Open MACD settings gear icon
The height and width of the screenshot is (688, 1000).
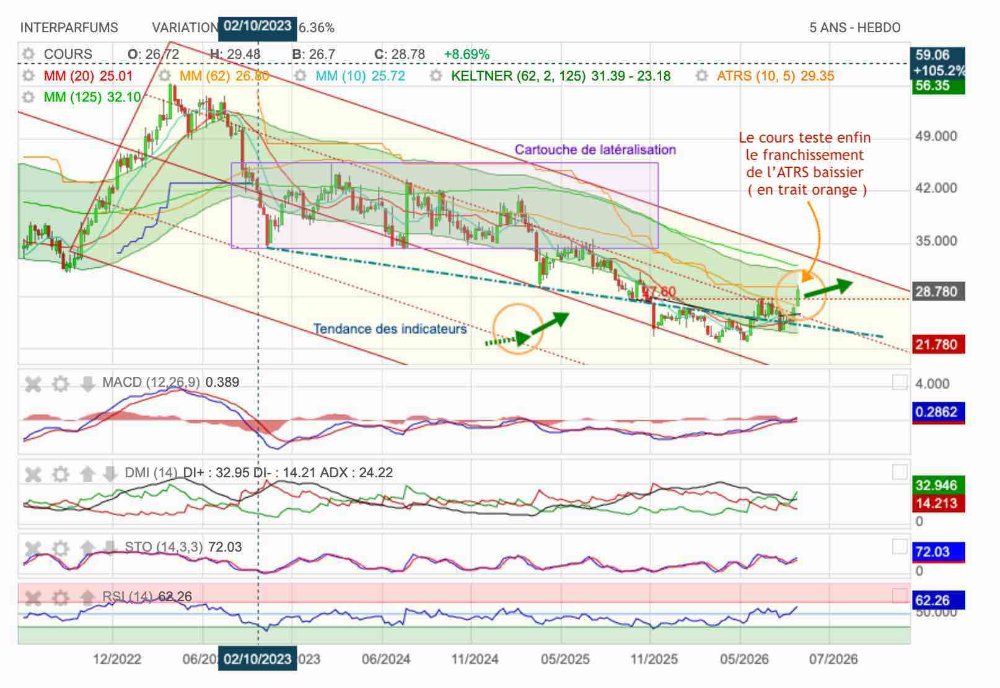(61, 384)
